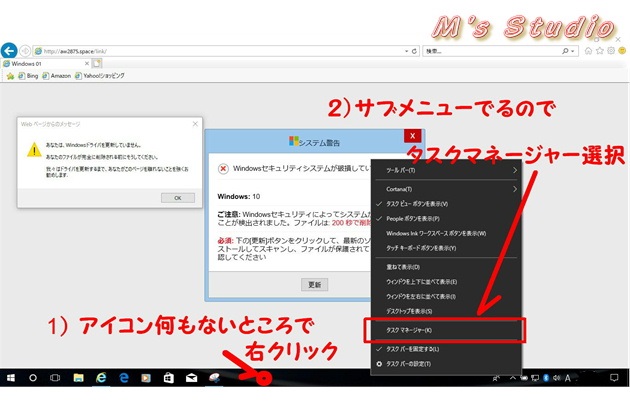Click the Bluetooth tray icon
Screen dimensions: 630x420
(x=546, y=378)
